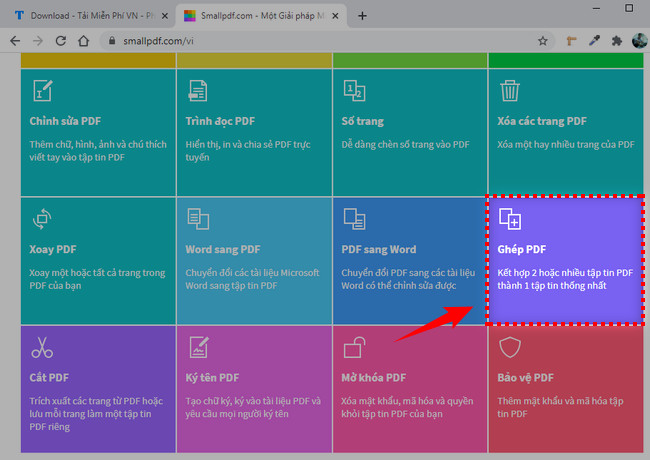Click the text "Tạo chữ ký, ký vào tài liệu PDF và"

[253, 401]
